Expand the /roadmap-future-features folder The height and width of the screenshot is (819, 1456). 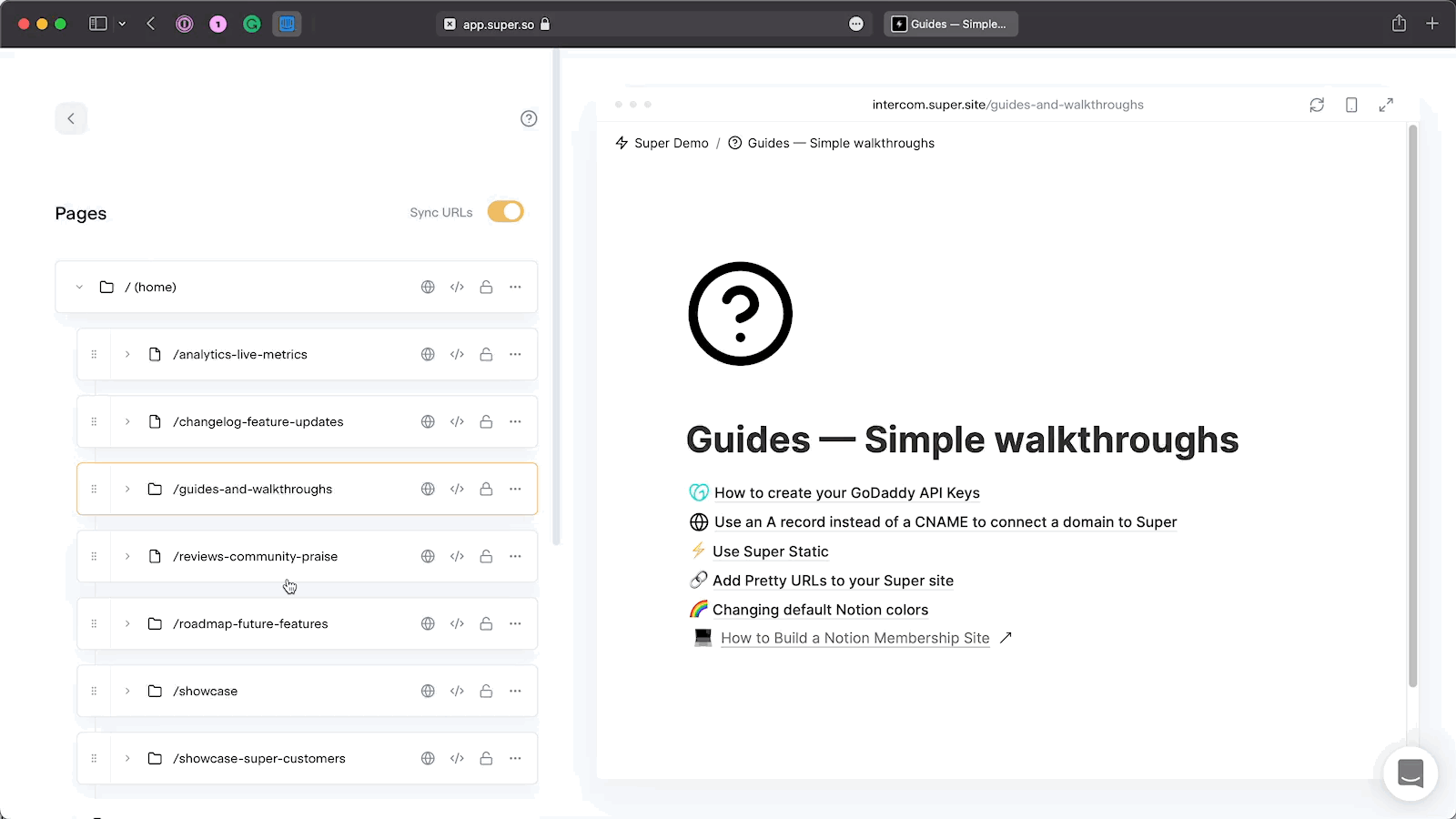[x=127, y=624]
